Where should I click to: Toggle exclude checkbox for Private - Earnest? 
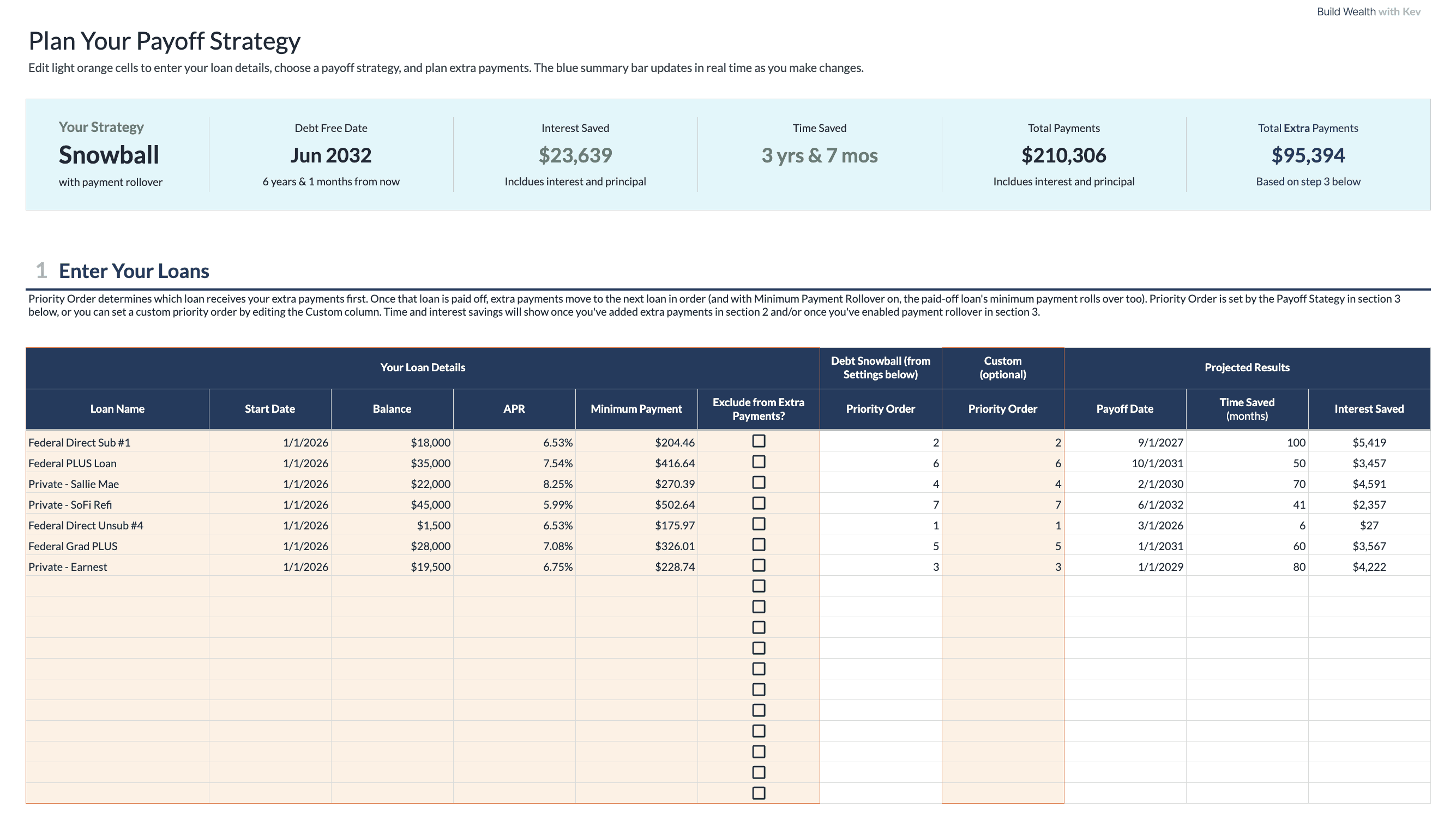[759, 566]
